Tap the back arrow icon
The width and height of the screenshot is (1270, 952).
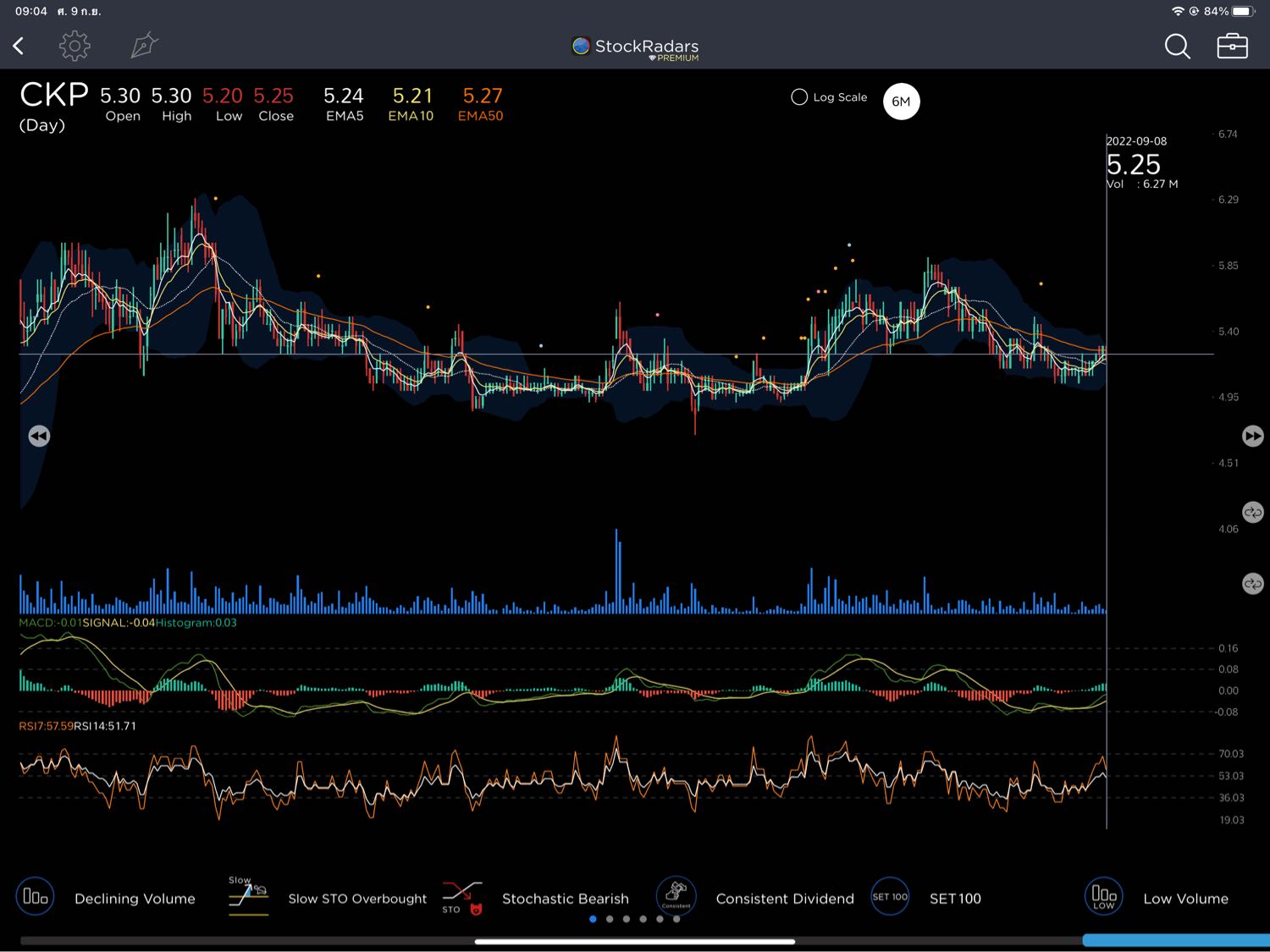tap(19, 46)
